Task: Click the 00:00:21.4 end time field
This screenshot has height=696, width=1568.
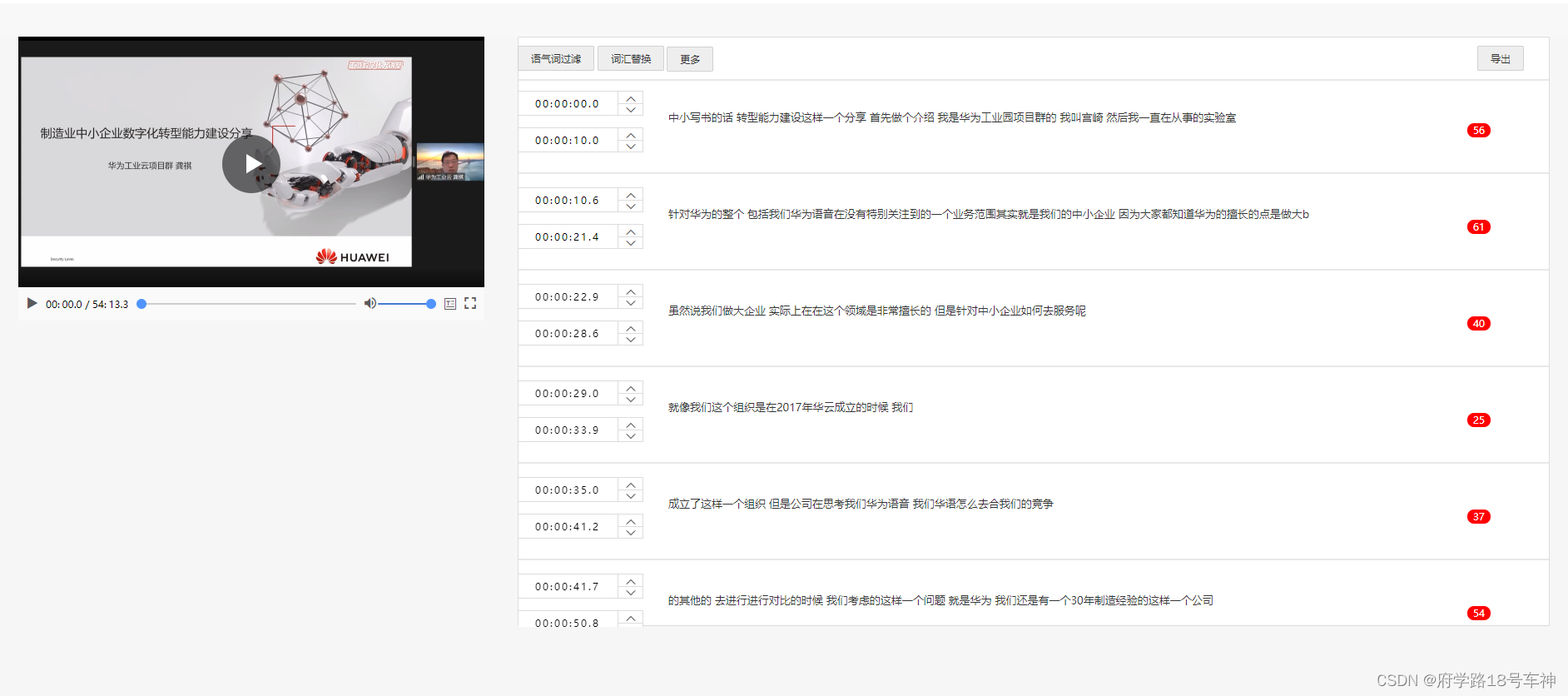Action: click(x=568, y=236)
